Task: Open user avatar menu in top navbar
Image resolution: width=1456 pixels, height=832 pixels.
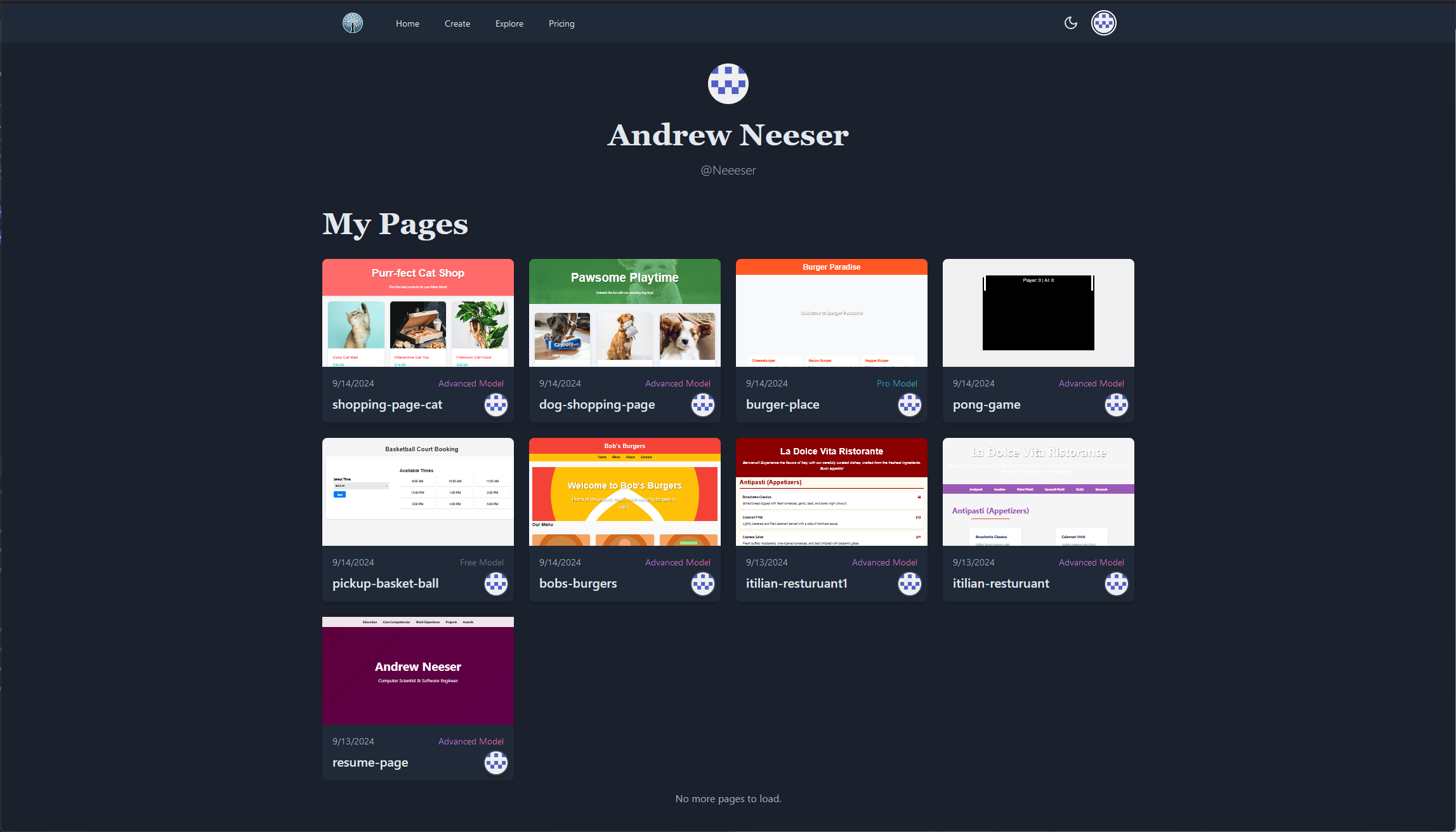Action: pyautogui.click(x=1103, y=23)
